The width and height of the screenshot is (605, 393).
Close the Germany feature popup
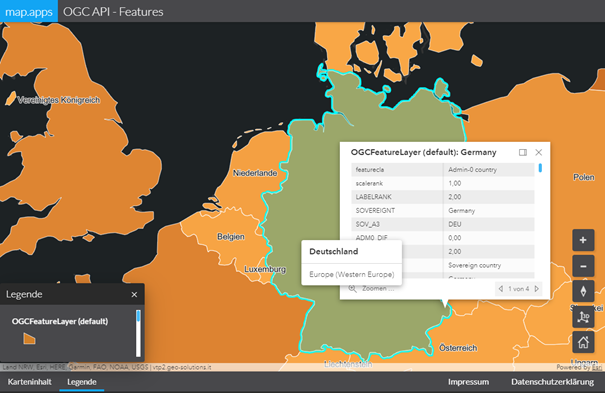[539, 152]
